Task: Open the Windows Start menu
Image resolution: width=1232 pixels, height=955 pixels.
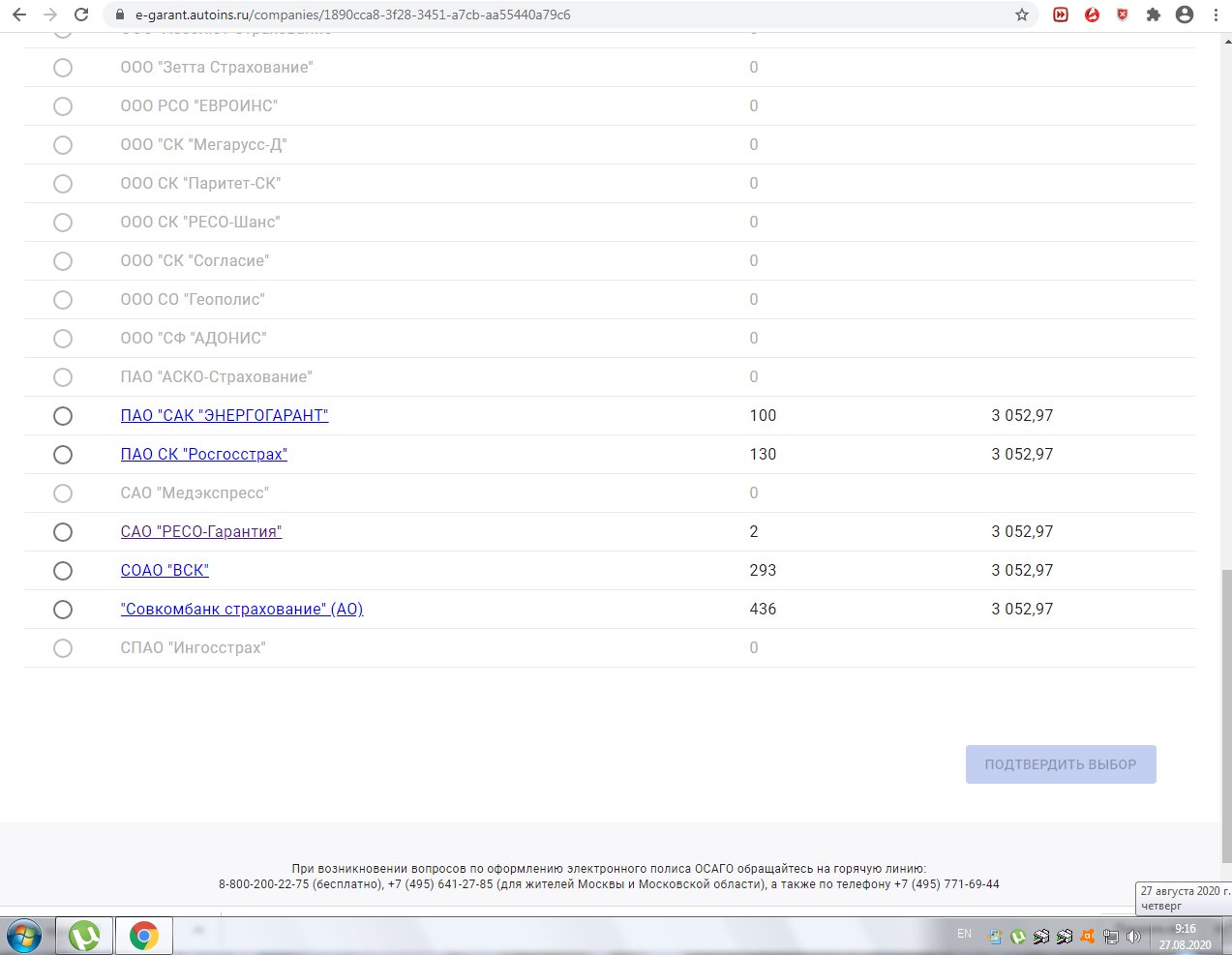Action: (24, 936)
